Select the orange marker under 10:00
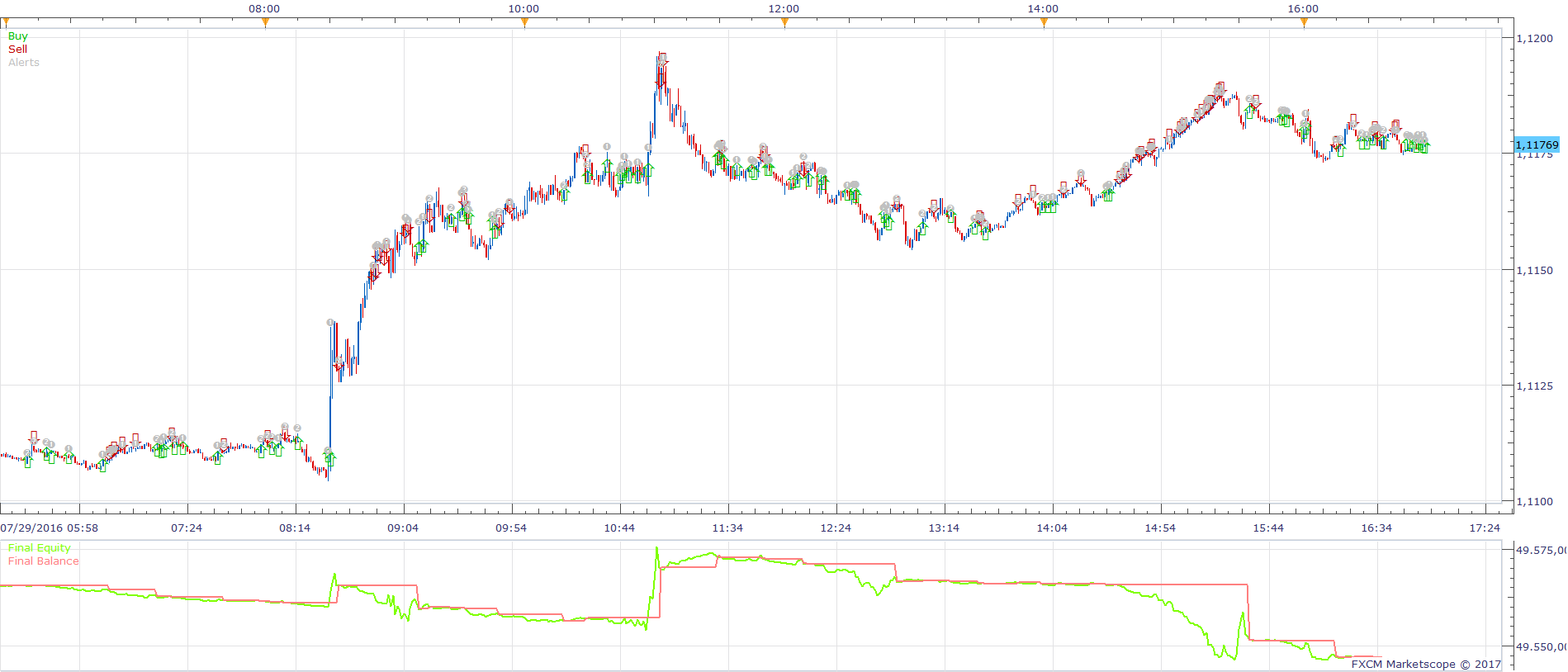Screen dimensions: 1568x672 (524, 23)
